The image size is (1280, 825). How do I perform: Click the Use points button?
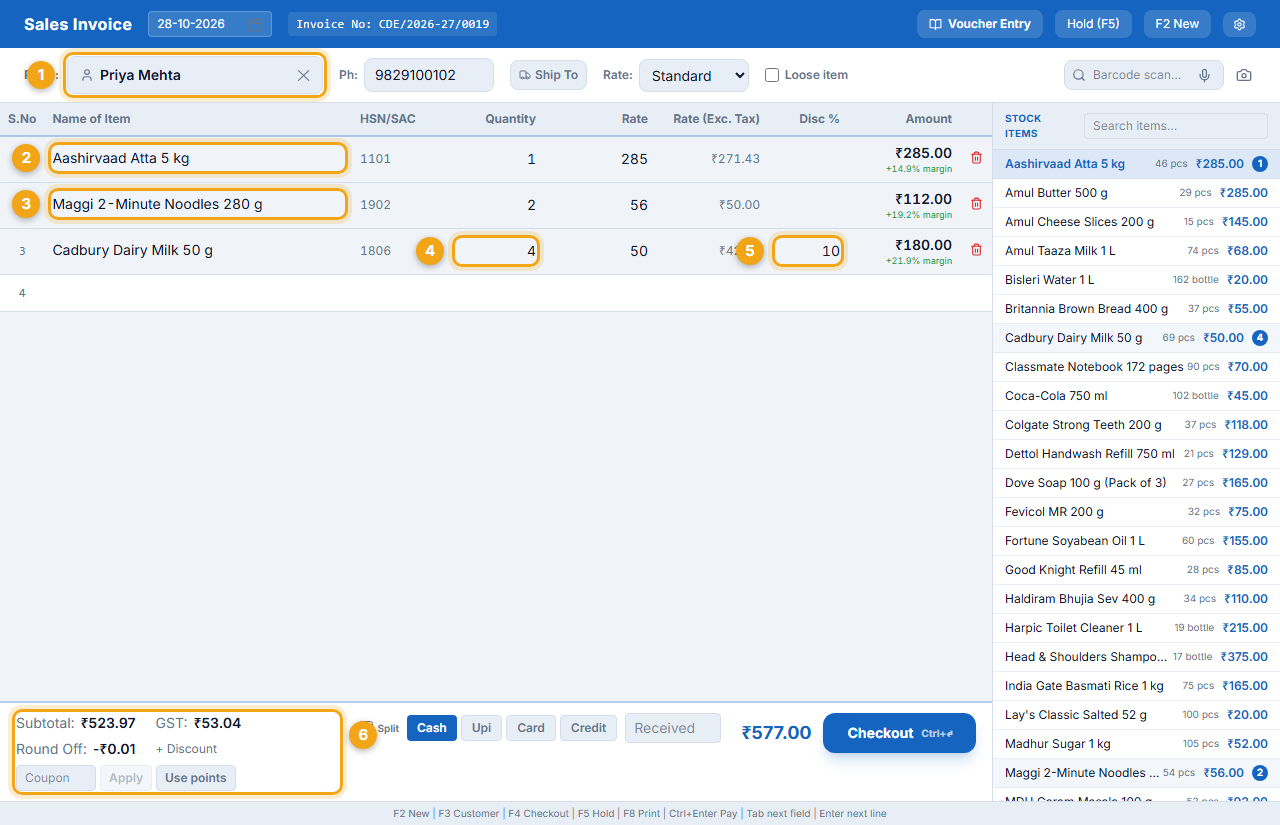click(196, 778)
